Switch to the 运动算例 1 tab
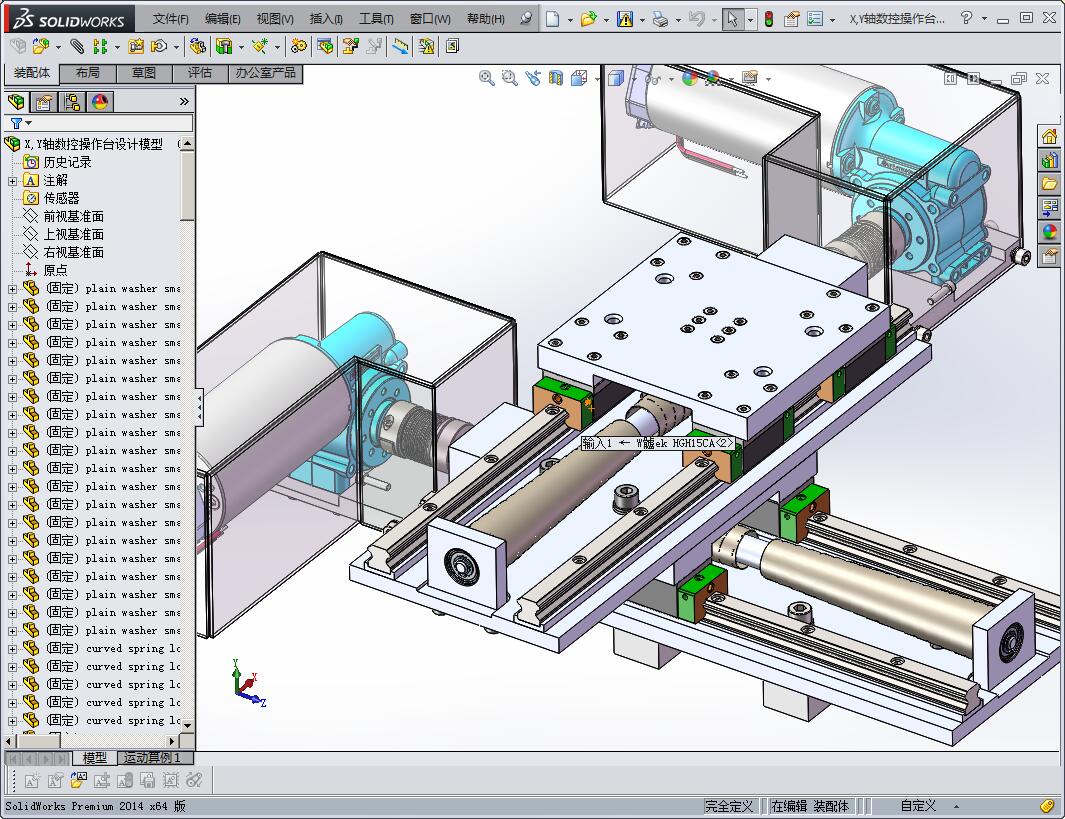The height and width of the screenshot is (819, 1065). tap(152, 758)
